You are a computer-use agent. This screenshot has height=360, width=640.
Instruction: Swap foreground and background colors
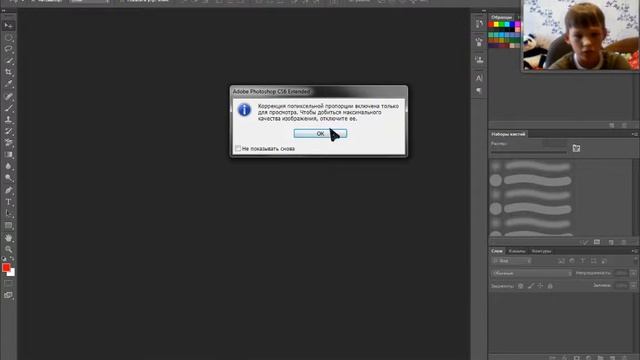point(12,259)
